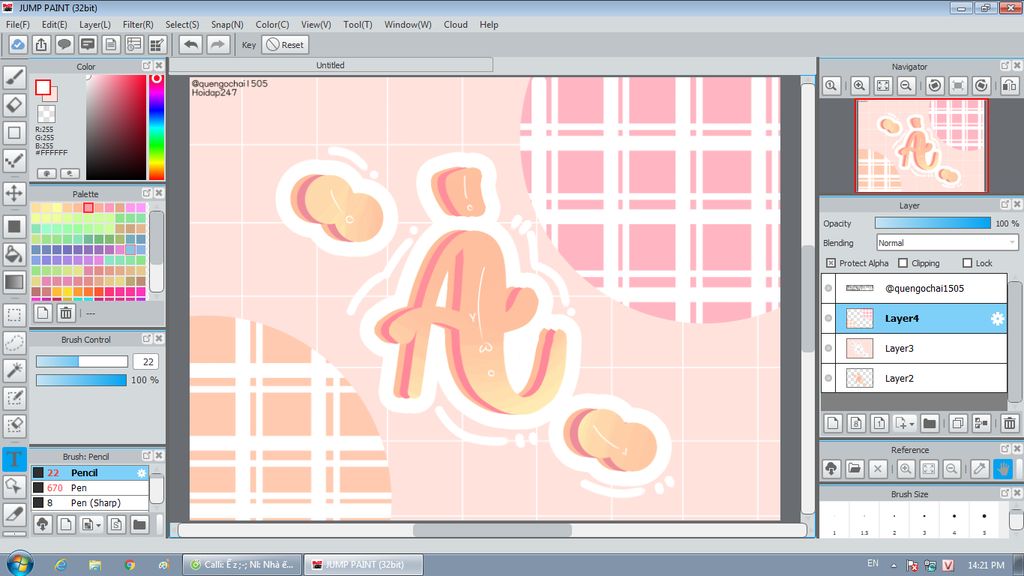Viewport: 1024px width, 576px height.
Task: Click the brush size slider
Action: point(82,361)
